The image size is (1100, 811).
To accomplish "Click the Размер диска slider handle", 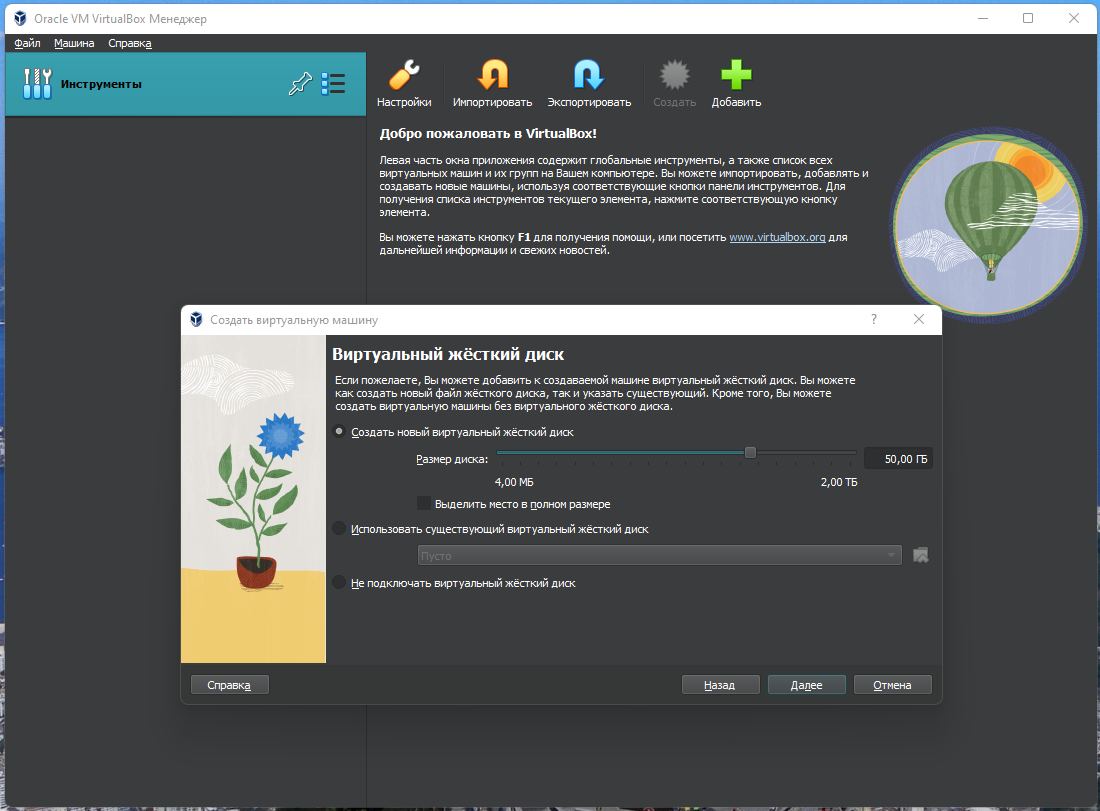I will pos(750,453).
